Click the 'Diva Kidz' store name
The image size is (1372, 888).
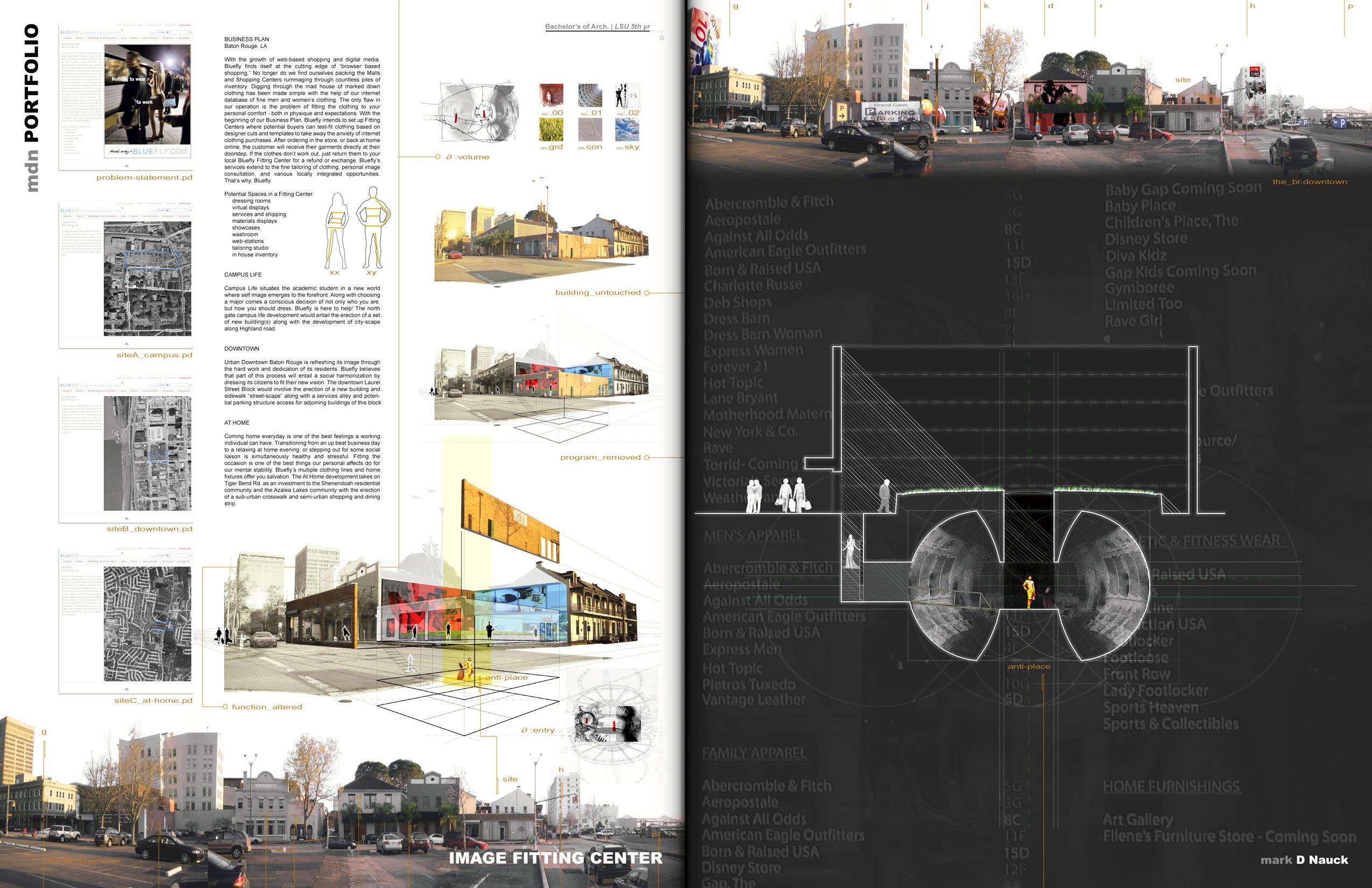pos(1136,256)
